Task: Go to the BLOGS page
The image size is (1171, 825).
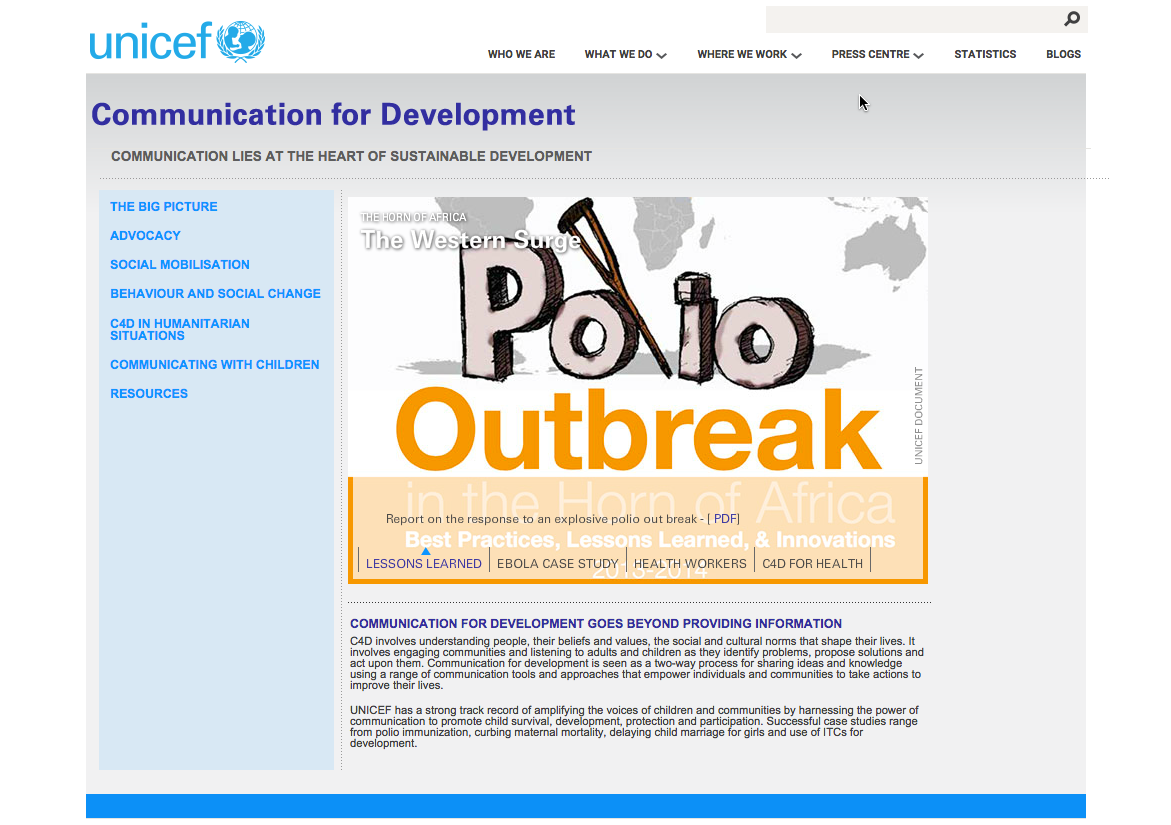Action: pos(1063,55)
